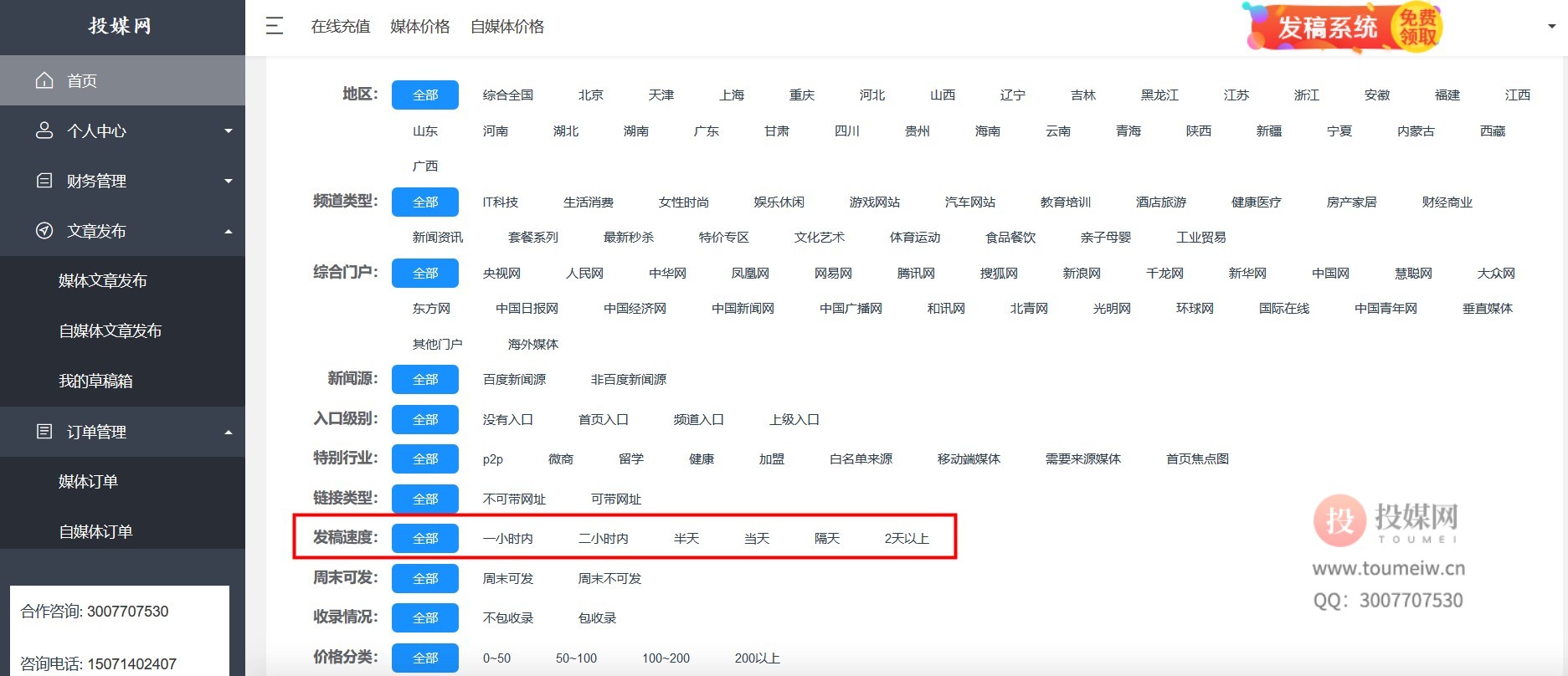
Task: Expand the 个人中心 sidebar arrow
Action: tap(229, 131)
